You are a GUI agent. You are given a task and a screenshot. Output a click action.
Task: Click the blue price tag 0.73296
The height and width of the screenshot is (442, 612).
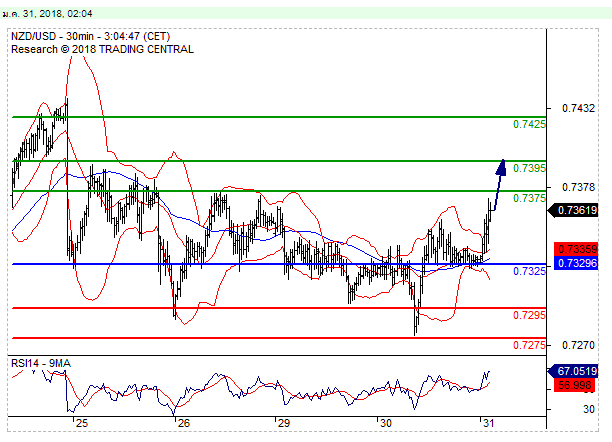click(x=576, y=263)
